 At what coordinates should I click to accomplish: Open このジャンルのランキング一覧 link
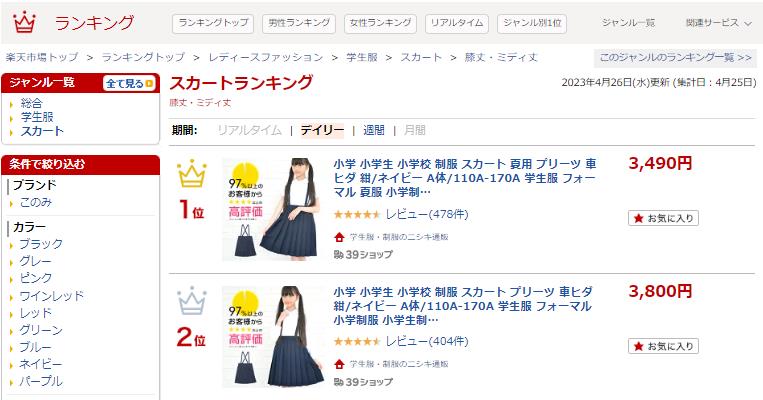coord(675,57)
